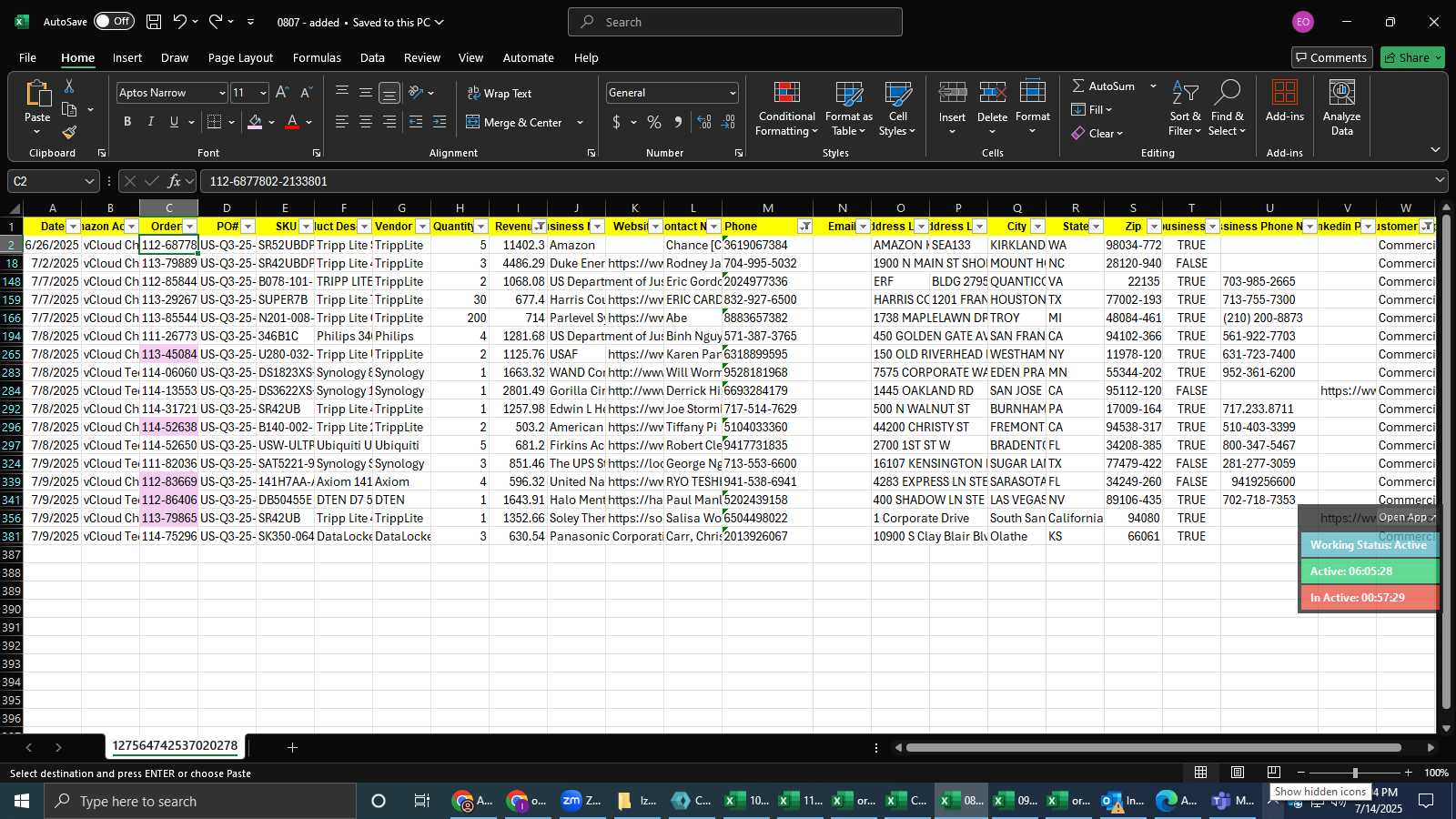Image resolution: width=1456 pixels, height=819 pixels.
Task: Click the Delete cells icon
Action: [992, 93]
